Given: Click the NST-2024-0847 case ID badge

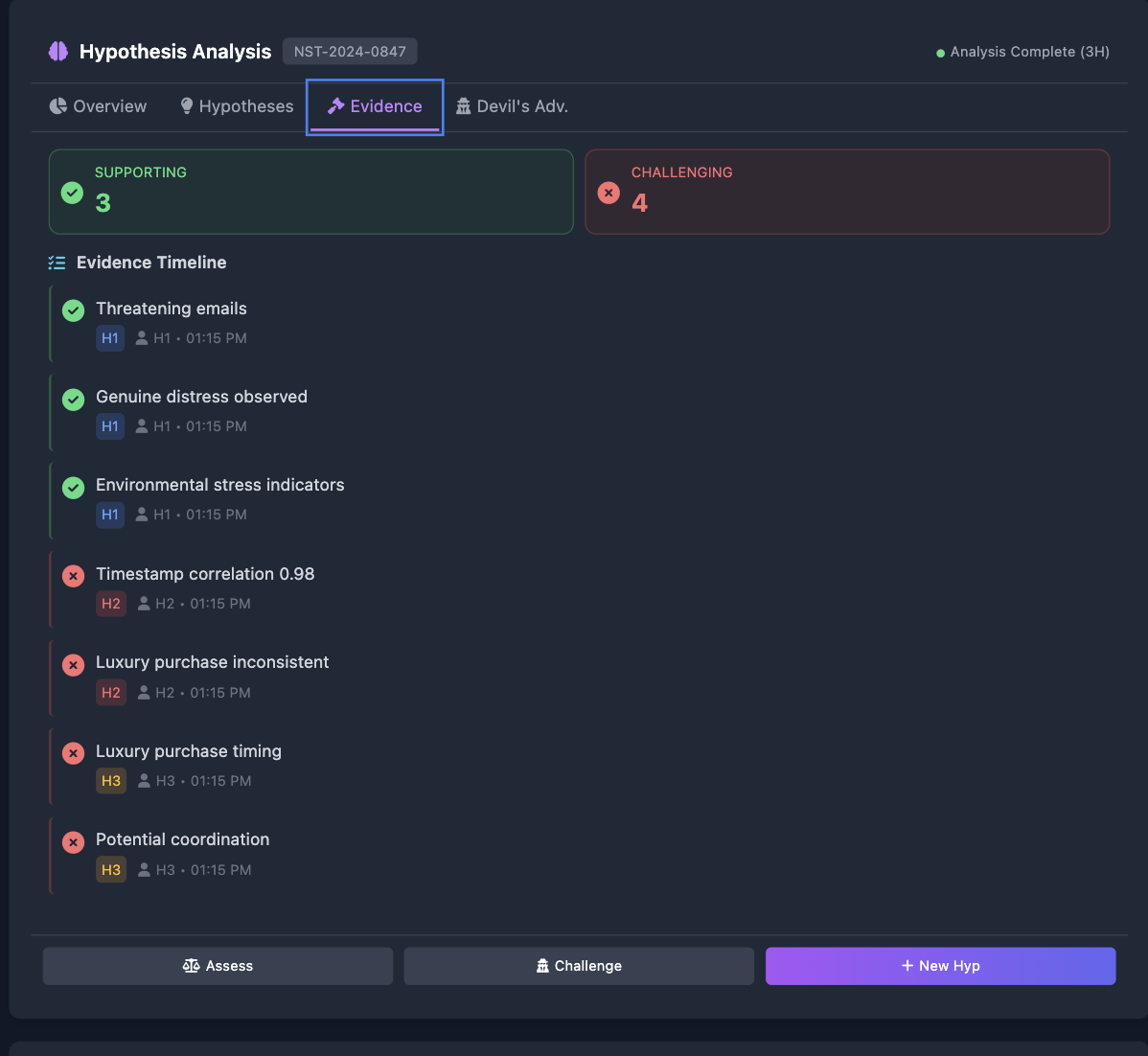Looking at the screenshot, I should click(x=350, y=51).
